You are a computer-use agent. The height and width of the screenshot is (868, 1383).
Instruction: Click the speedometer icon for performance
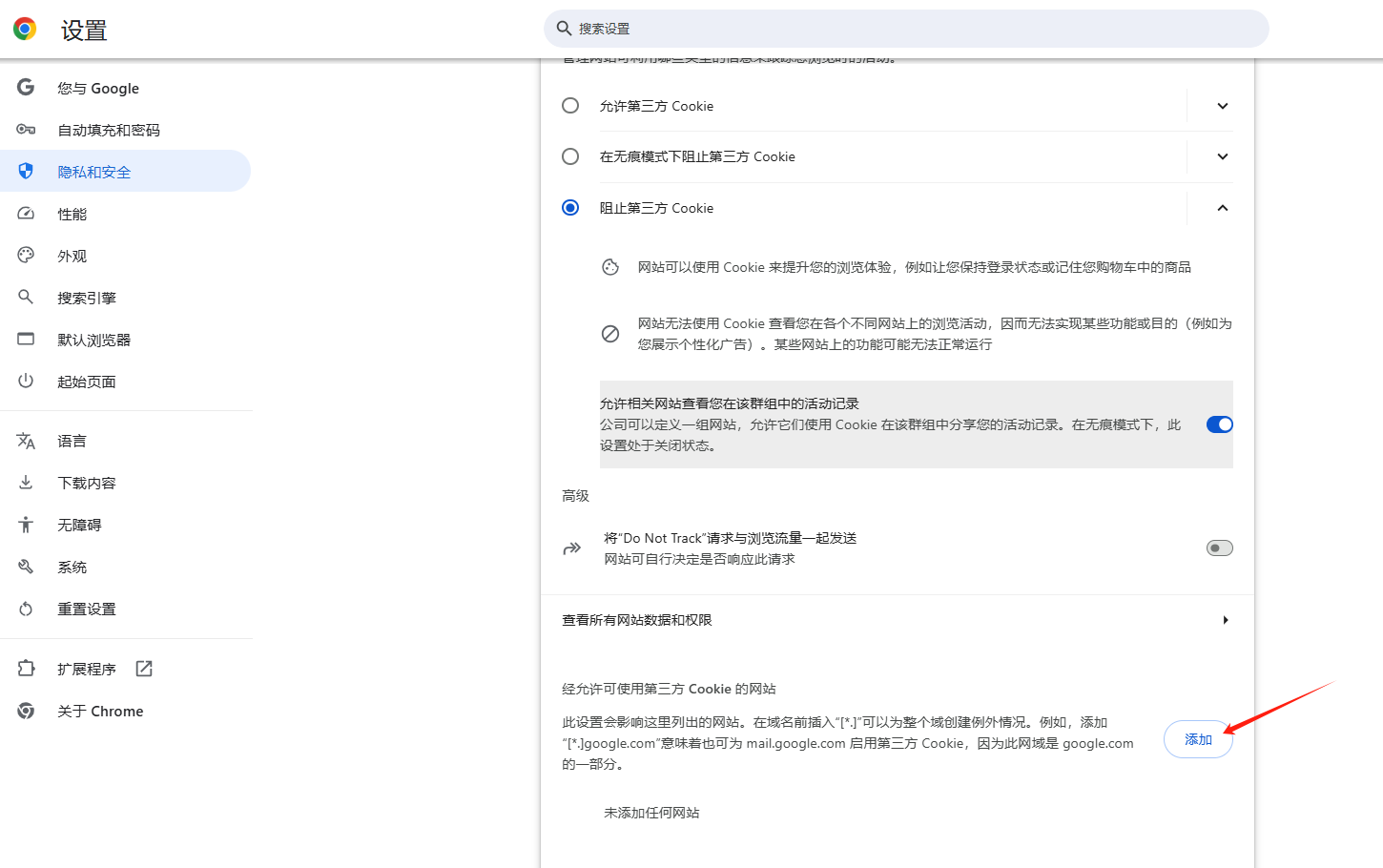point(26,214)
